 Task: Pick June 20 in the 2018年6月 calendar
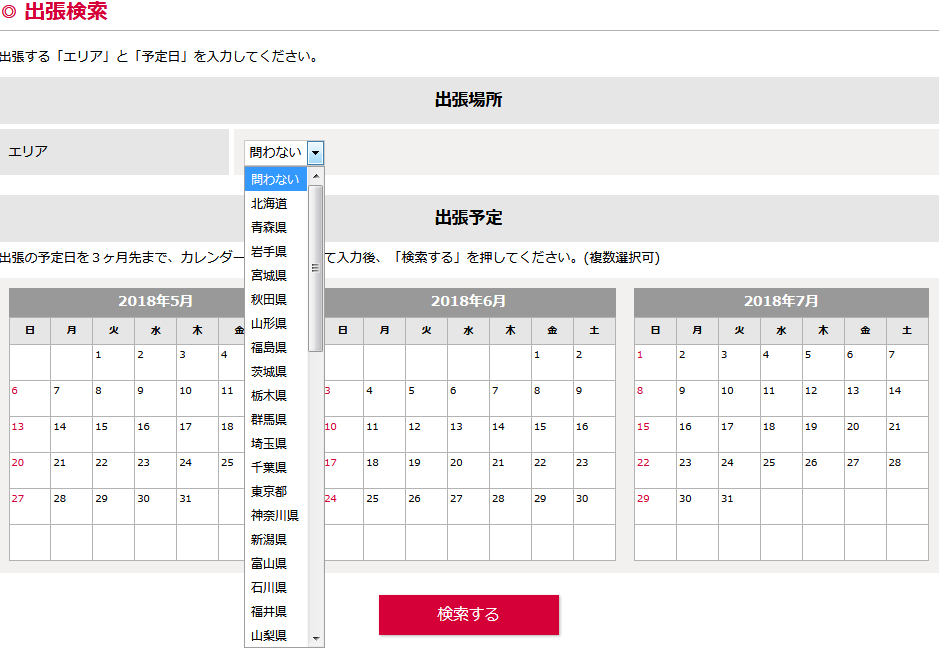[468, 470]
